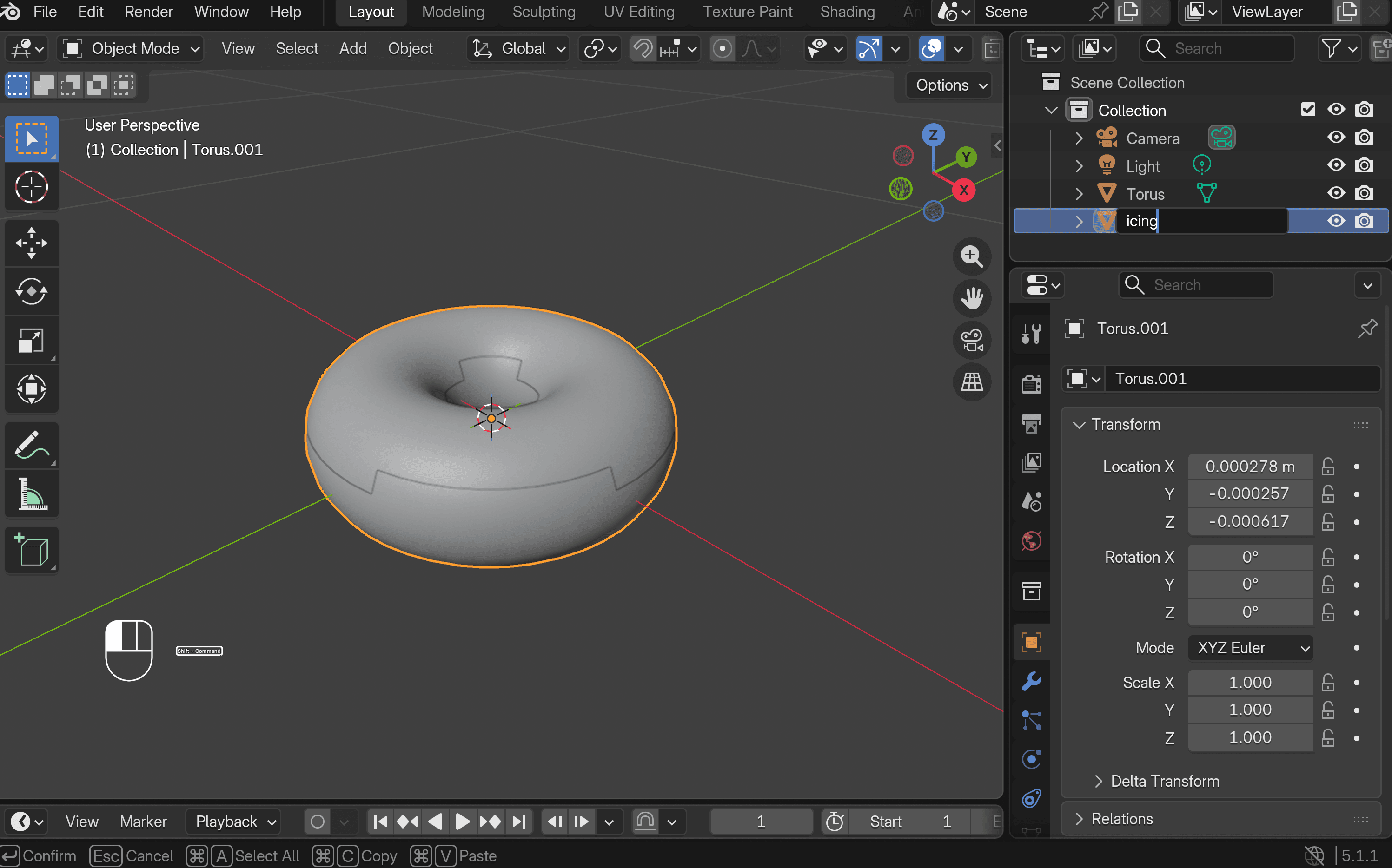Open the XYZ Euler rotation mode dropdown
The height and width of the screenshot is (868, 1392).
tap(1250, 648)
